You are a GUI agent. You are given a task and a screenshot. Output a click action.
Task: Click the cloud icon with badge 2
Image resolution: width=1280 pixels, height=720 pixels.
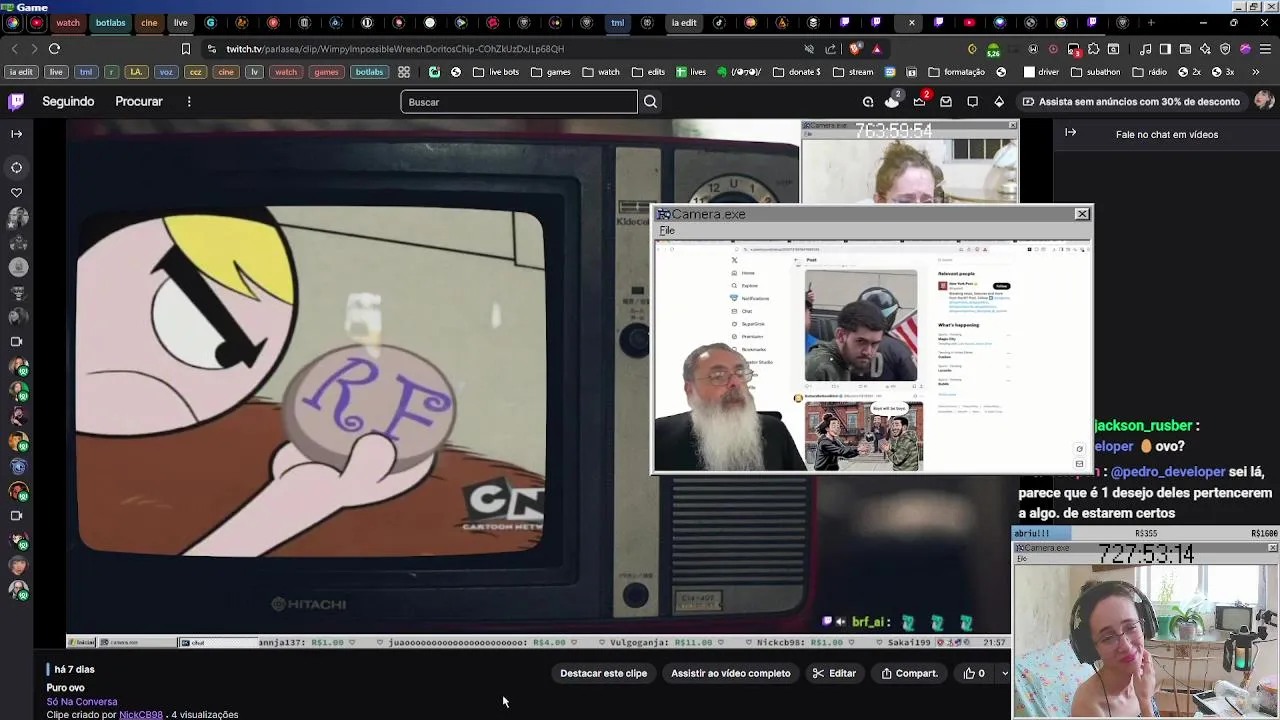point(892,101)
